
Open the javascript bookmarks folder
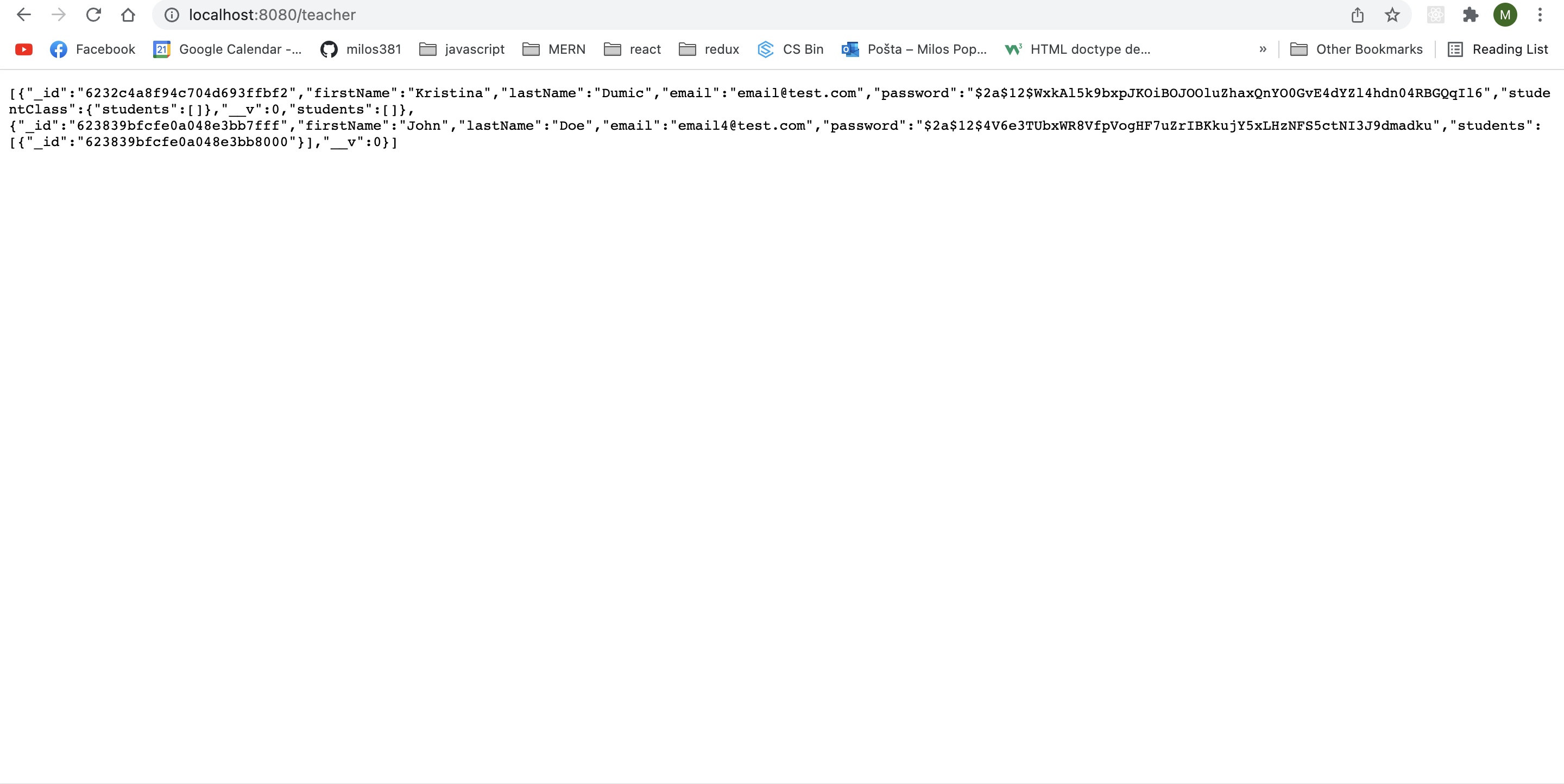click(x=462, y=49)
